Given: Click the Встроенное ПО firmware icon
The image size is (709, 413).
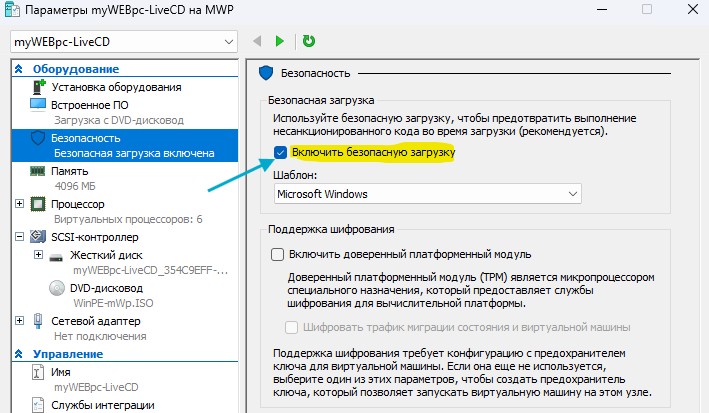Looking at the screenshot, I should tap(39, 104).
